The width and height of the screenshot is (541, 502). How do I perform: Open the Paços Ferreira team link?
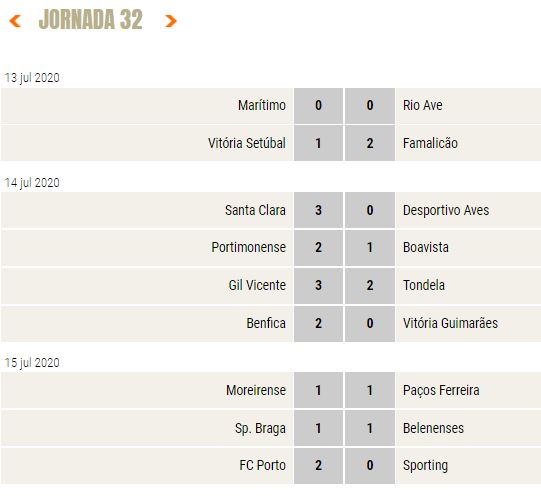coord(441,390)
